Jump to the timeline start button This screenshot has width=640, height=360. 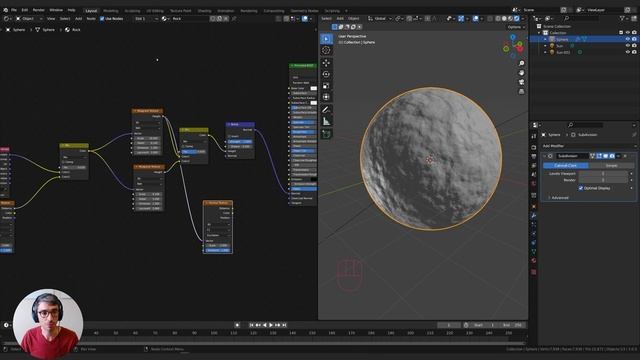pyautogui.click(x=251, y=325)
